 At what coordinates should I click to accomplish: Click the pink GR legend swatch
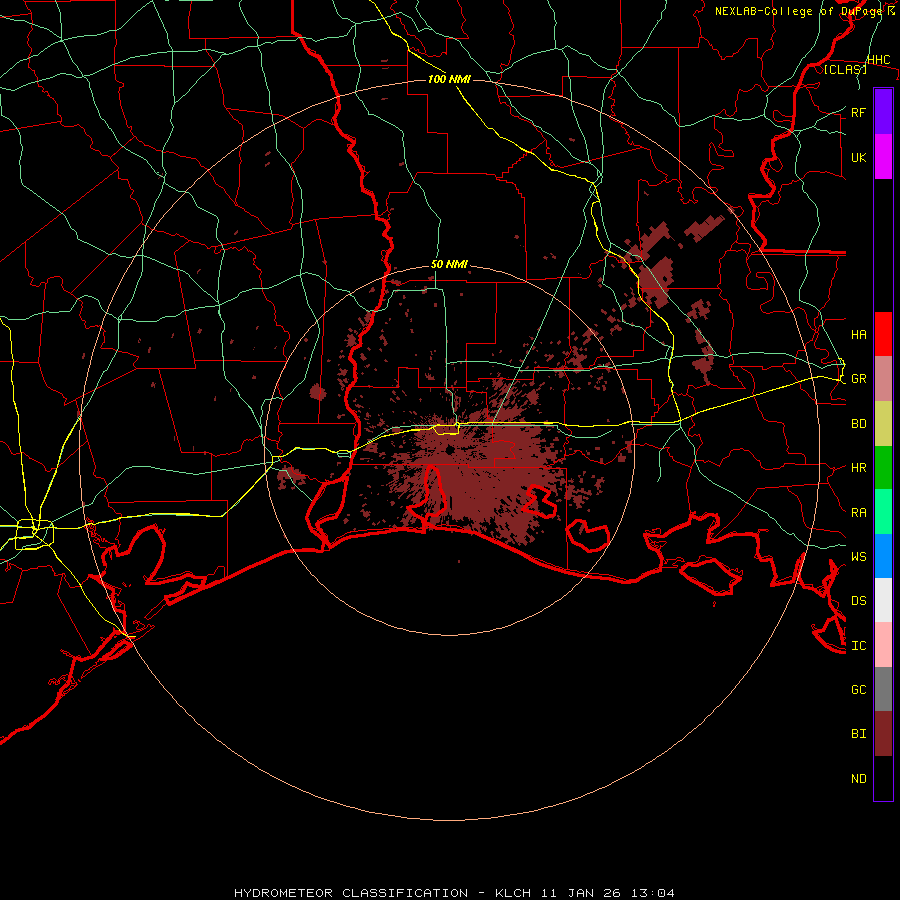pos(883,378)
